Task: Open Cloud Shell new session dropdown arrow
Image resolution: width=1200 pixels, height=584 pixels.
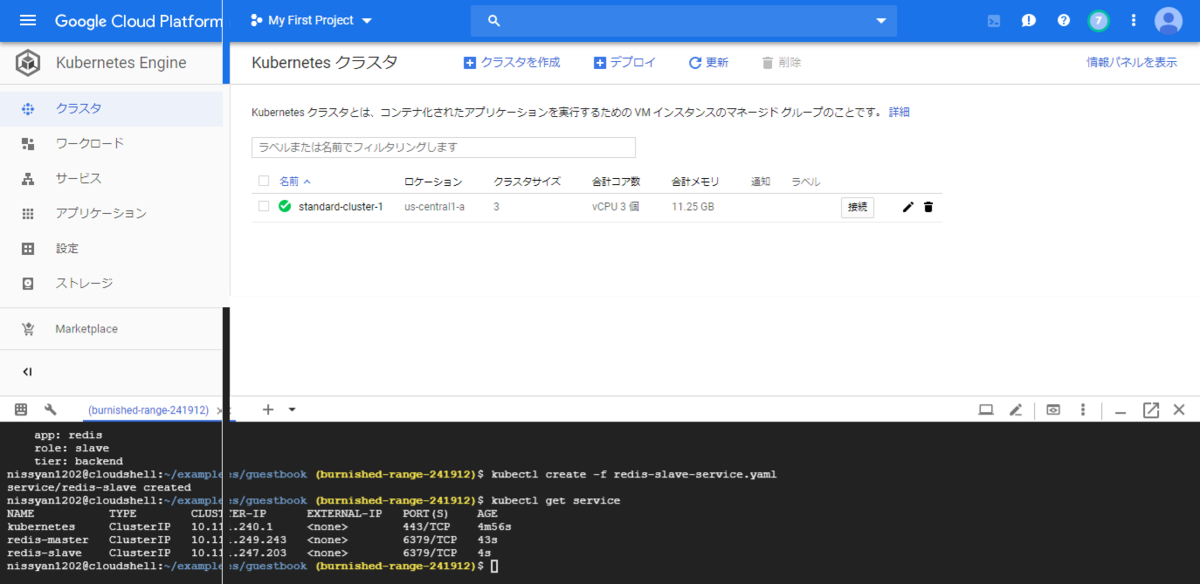Action: pos(292,409)
